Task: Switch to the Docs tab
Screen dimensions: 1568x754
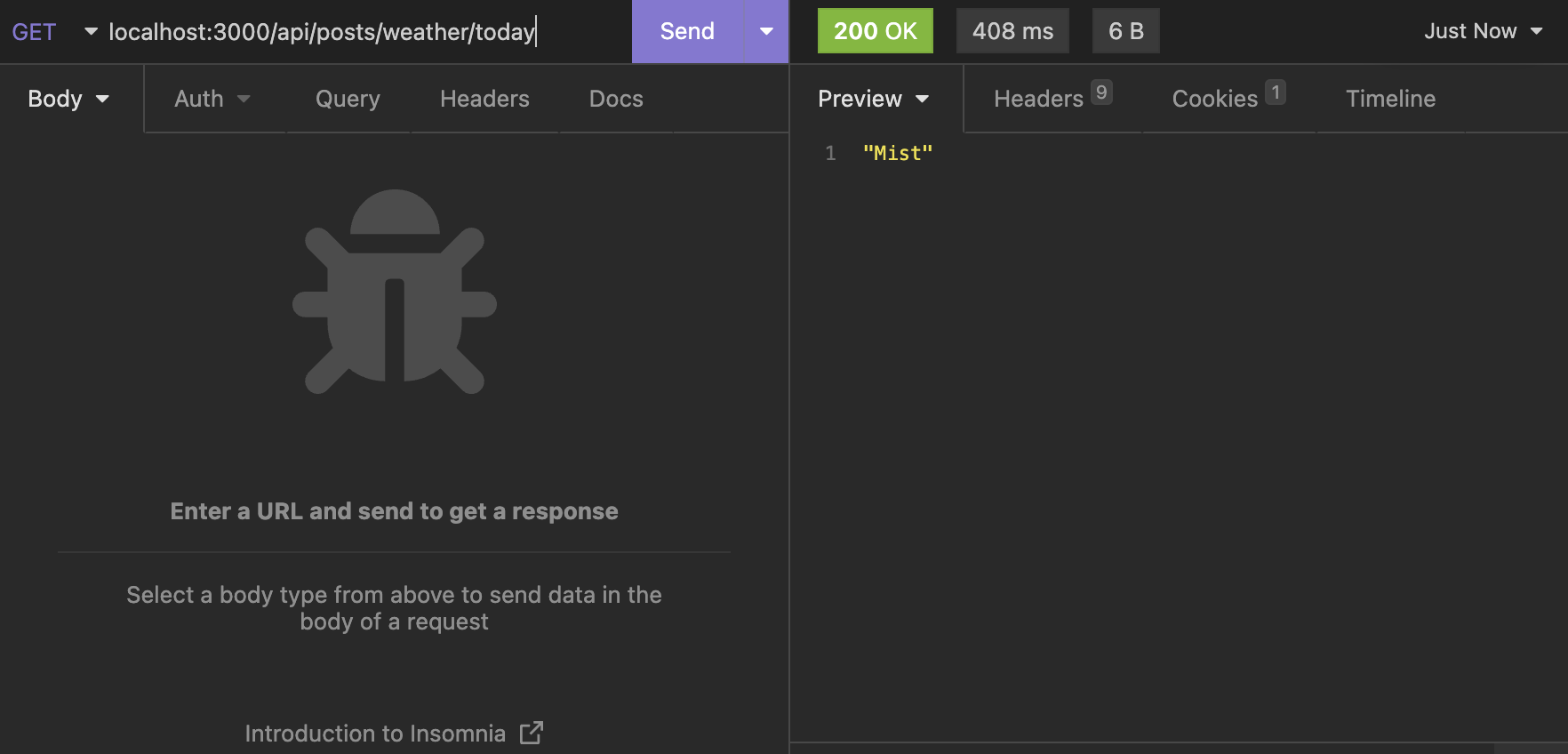Action: (x=616, y=99)
